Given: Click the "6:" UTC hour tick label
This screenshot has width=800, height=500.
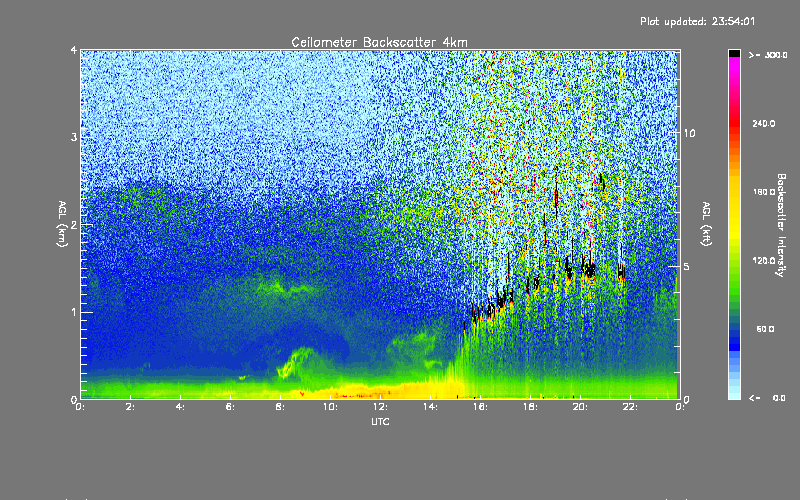Looking at the screenshot, I should pos(231,407).
